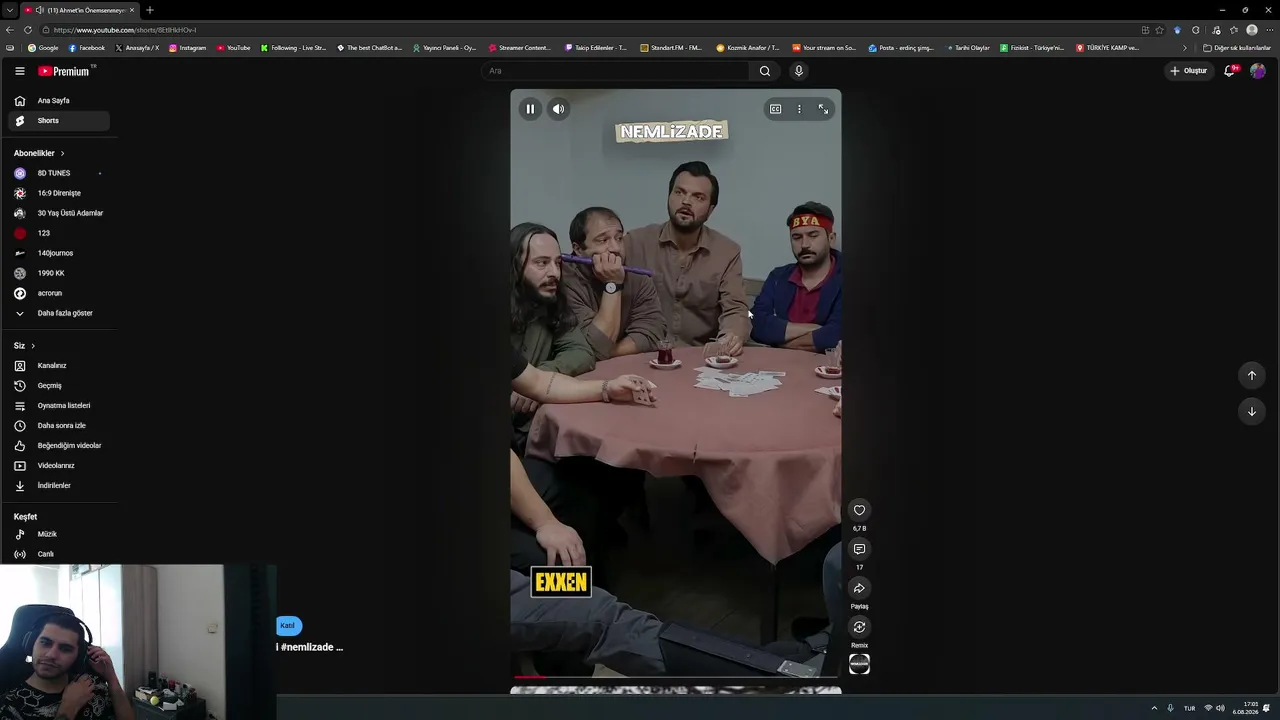The width and height of the screenshot is (1280, 720).
Task: Open browser settings three-dot menu
Action: (1268, 30)
